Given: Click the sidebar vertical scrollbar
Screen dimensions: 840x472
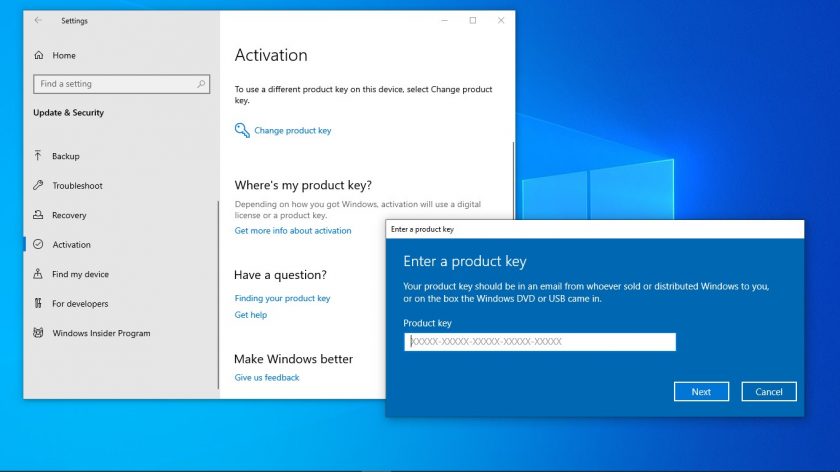Looking at the screenshot, I should point(218,295).
